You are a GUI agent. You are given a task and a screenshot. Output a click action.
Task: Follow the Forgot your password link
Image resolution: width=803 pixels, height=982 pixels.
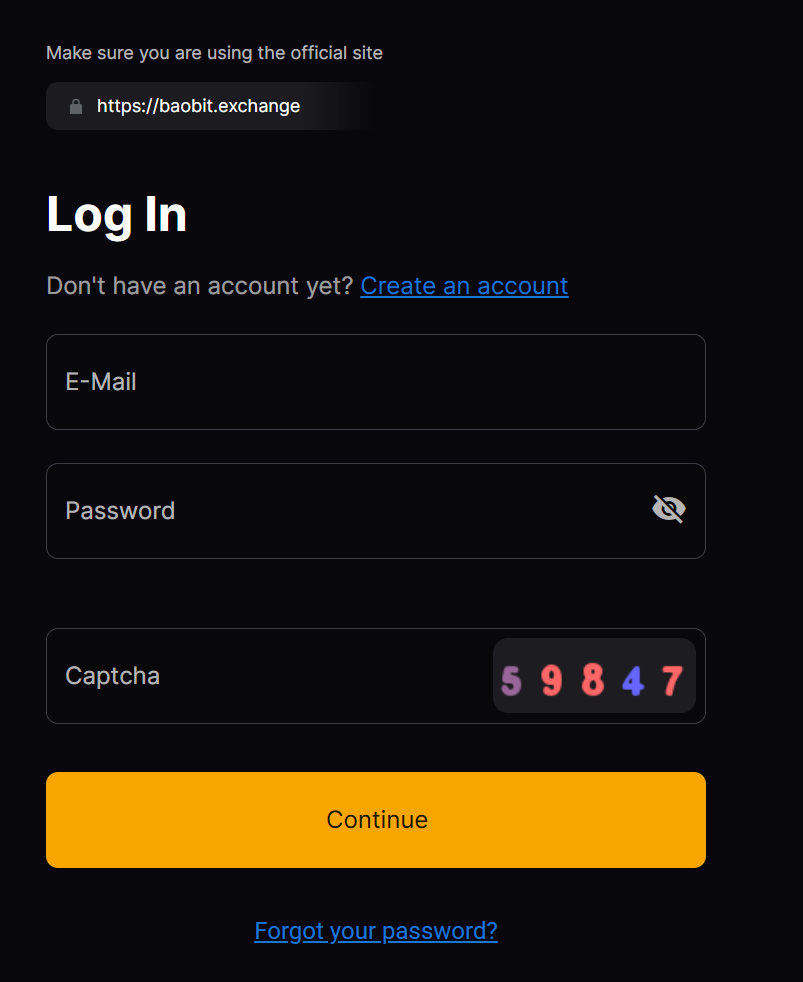click(x=375, y=930)
